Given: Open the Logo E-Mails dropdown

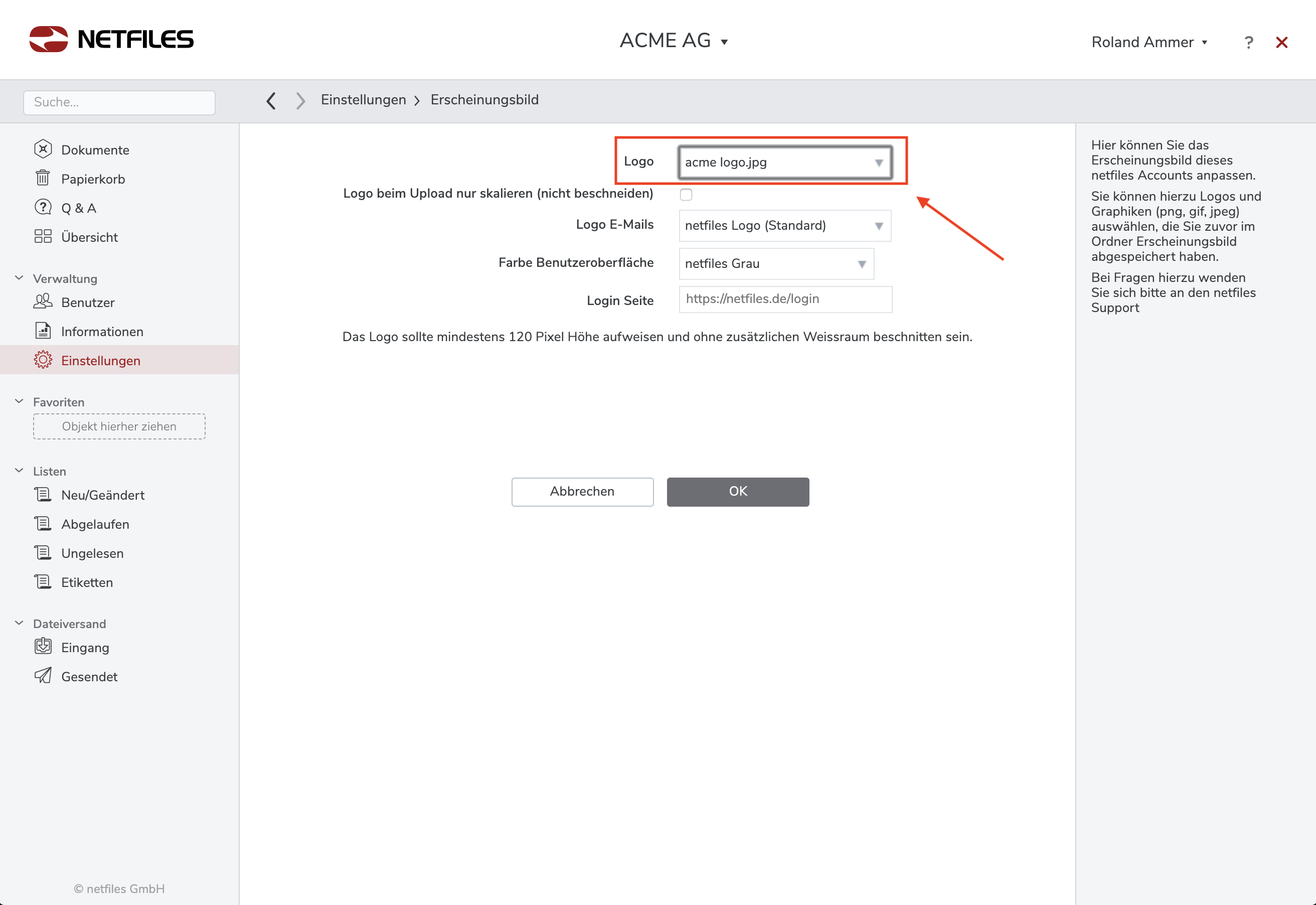Looking at the screenshot, I should 784,226.
